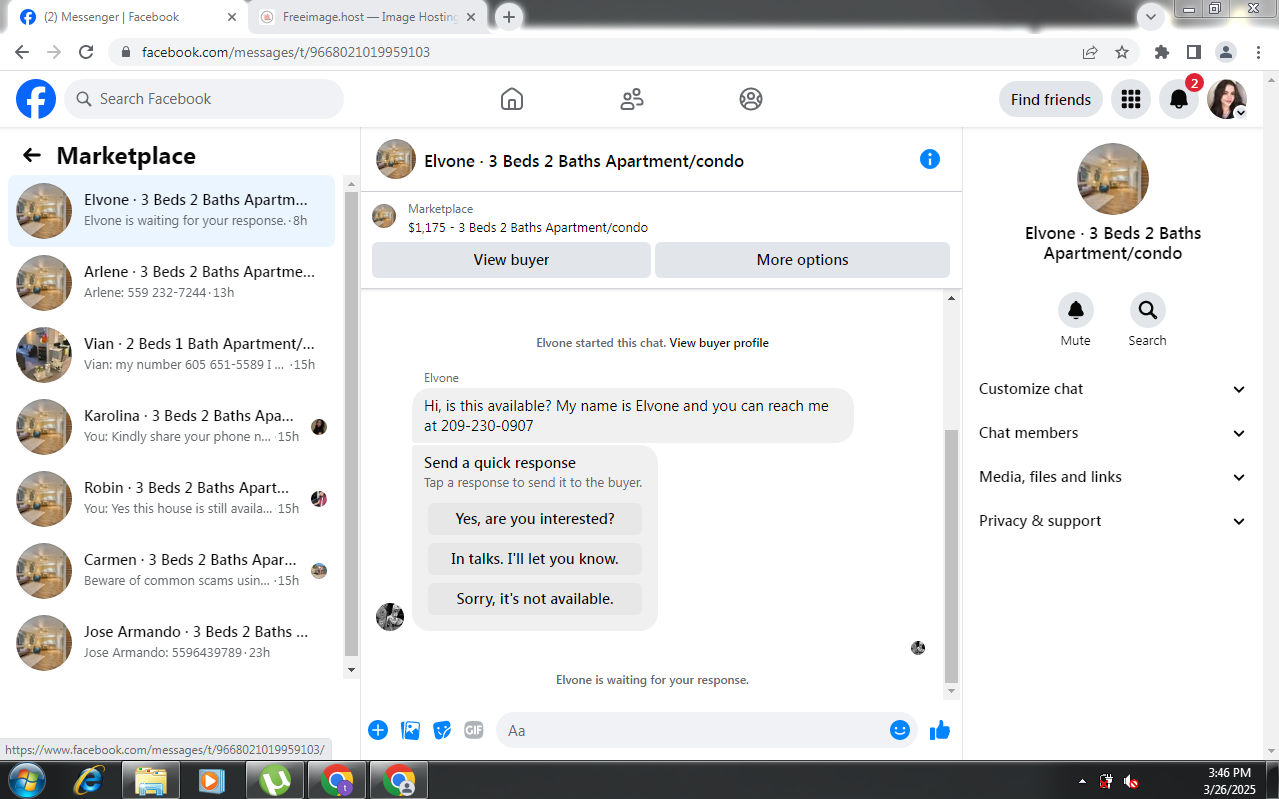
Task: Open the Home icon in top navigation
Action: pyautogui.click(x=512, y=99)
